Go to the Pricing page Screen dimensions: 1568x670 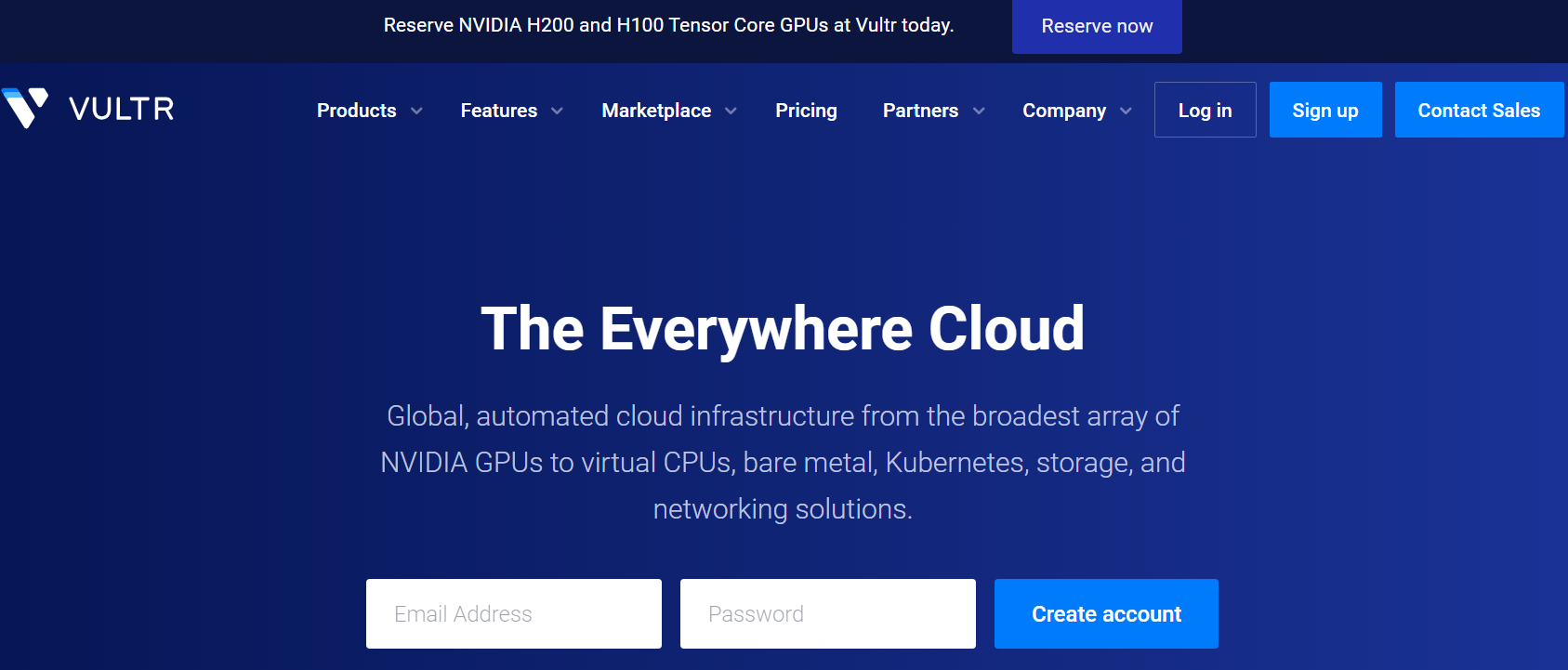point(807,111)
